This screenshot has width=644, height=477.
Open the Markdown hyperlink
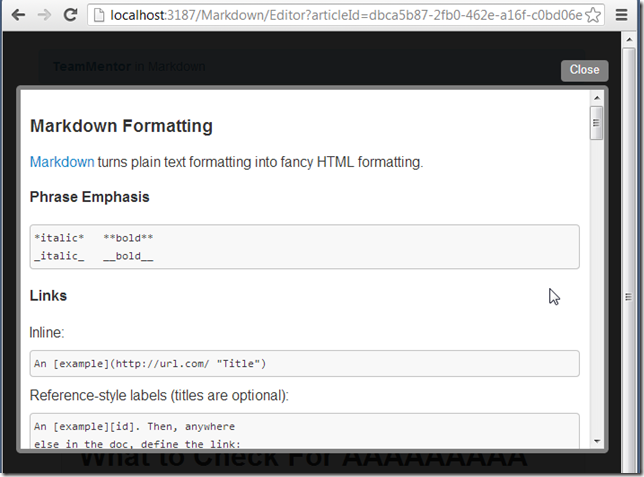coord(62,162)
